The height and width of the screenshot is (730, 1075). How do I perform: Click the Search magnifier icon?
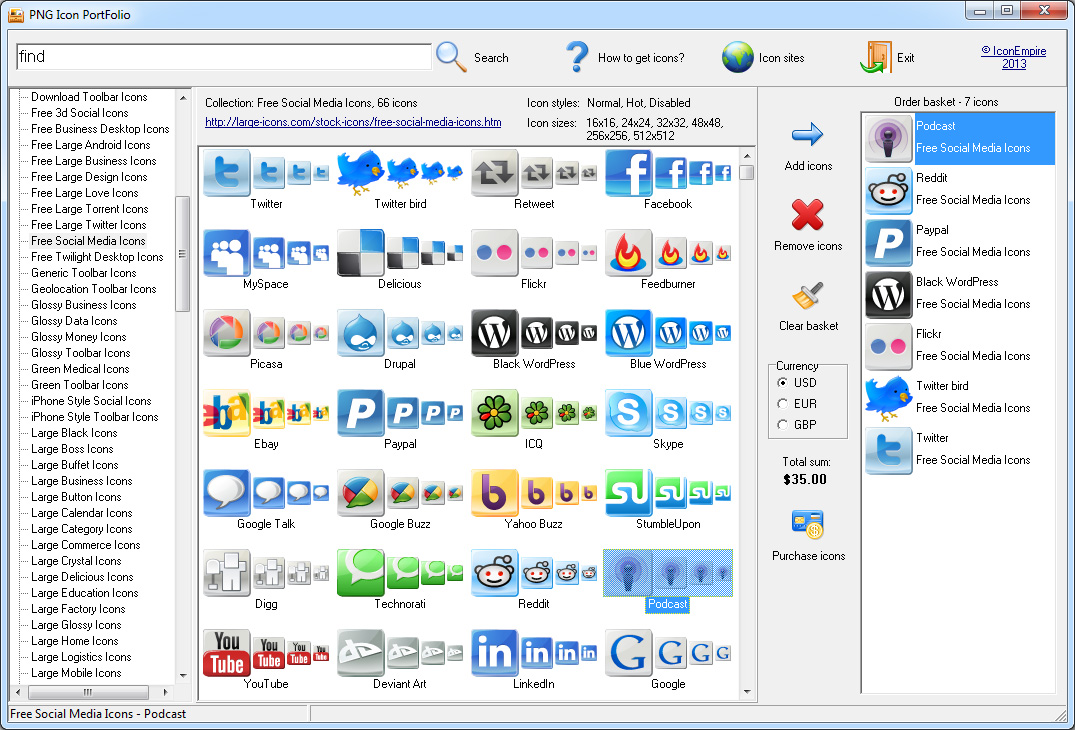[x=452, y=57]
